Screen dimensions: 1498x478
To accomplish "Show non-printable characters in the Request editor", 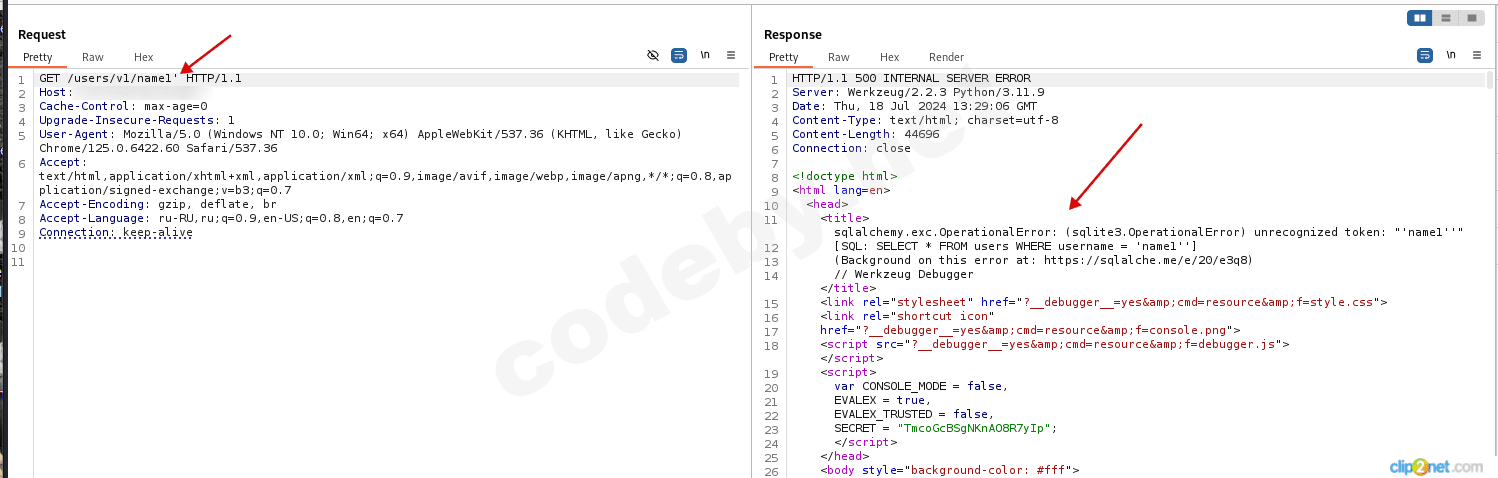I will tap(705, 56).
